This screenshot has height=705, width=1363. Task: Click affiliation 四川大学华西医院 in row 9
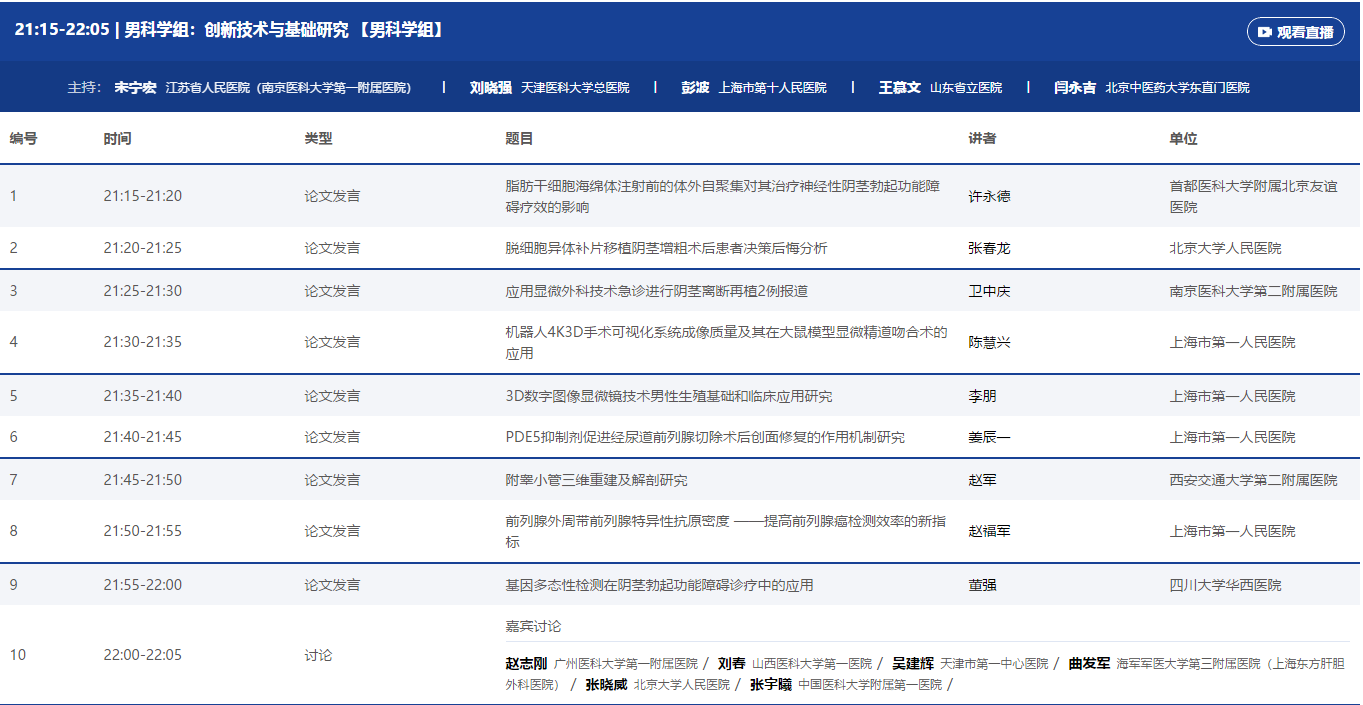tap(1225, 585)
